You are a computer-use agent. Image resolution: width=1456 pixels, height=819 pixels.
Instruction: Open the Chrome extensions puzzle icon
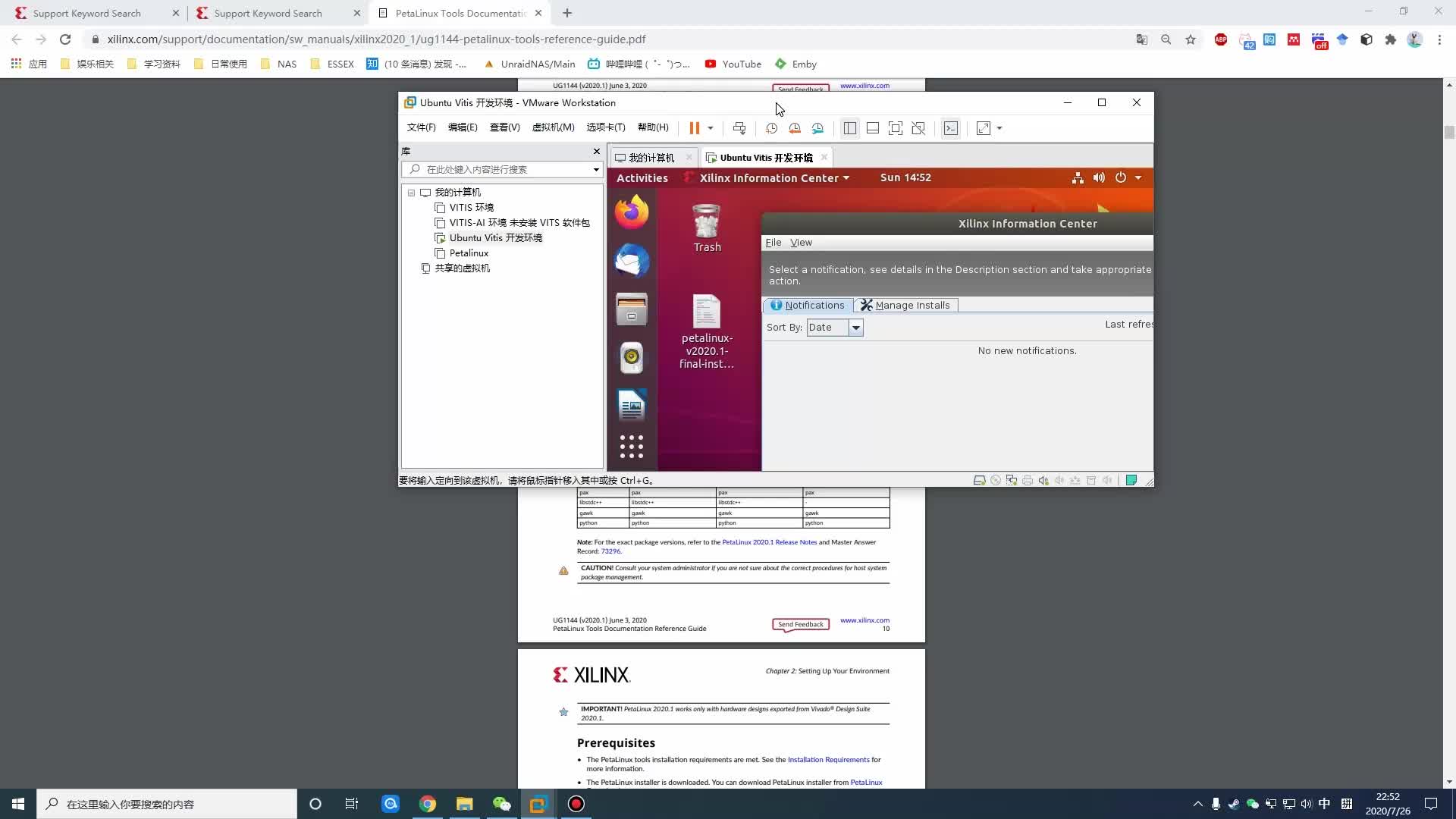pyautogui.click(x=1390, y=39)
